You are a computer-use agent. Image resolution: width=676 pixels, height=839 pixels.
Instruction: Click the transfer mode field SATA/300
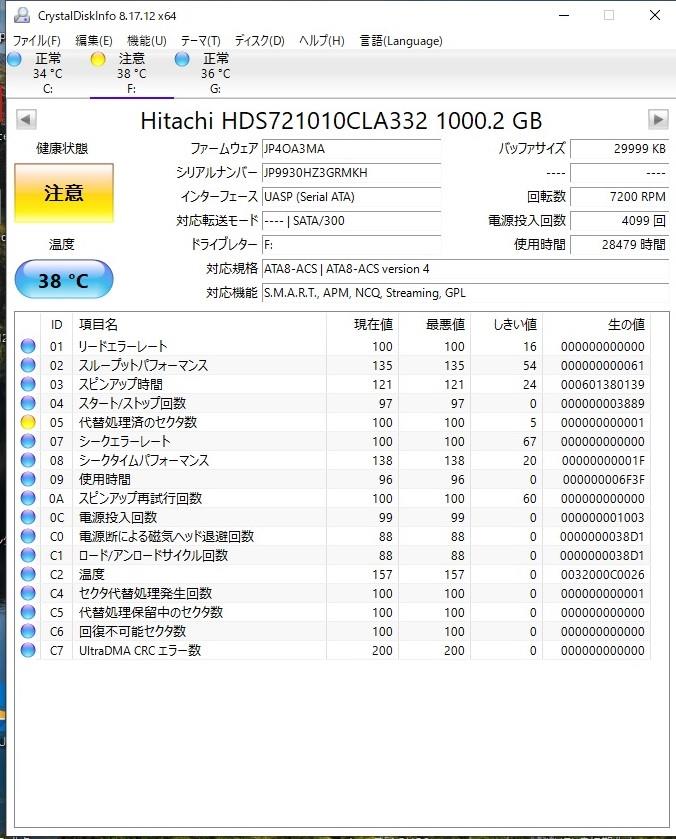tap(351, 220)
